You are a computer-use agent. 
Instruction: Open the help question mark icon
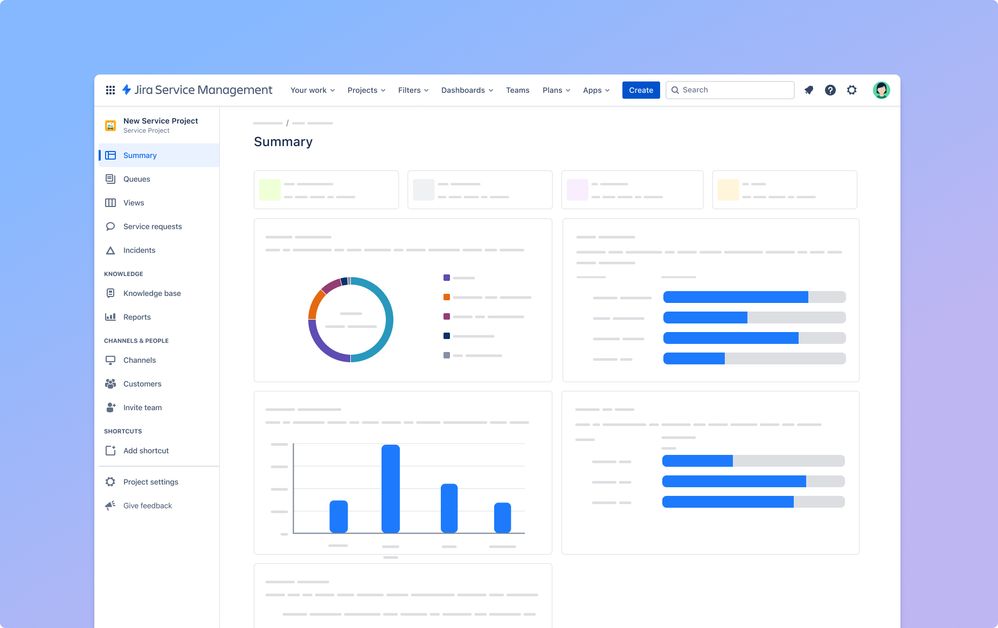point(830,90)
